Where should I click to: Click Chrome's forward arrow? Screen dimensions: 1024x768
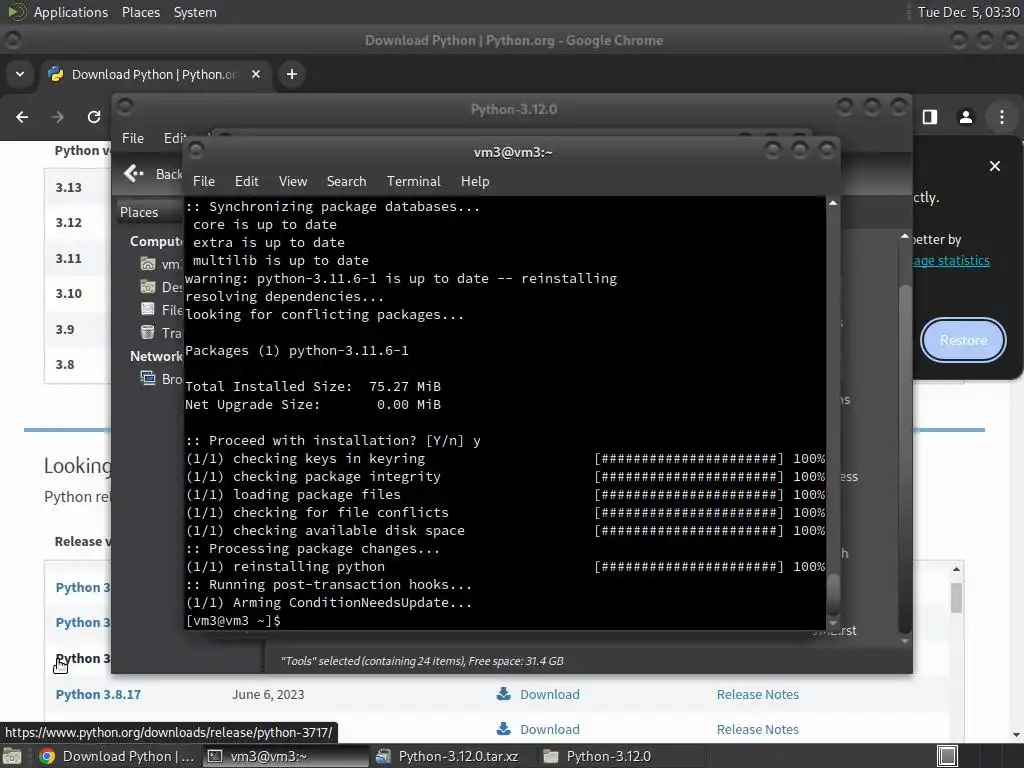point(58,117)
